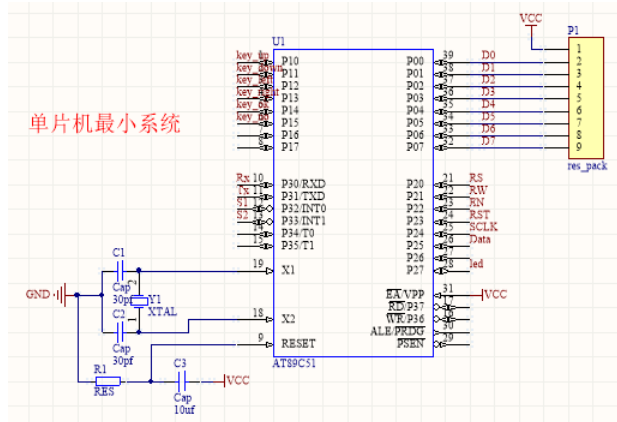Viewport: 617px width, 422px height.
Task: Select the P20 pin label
Action: [415, 184]
